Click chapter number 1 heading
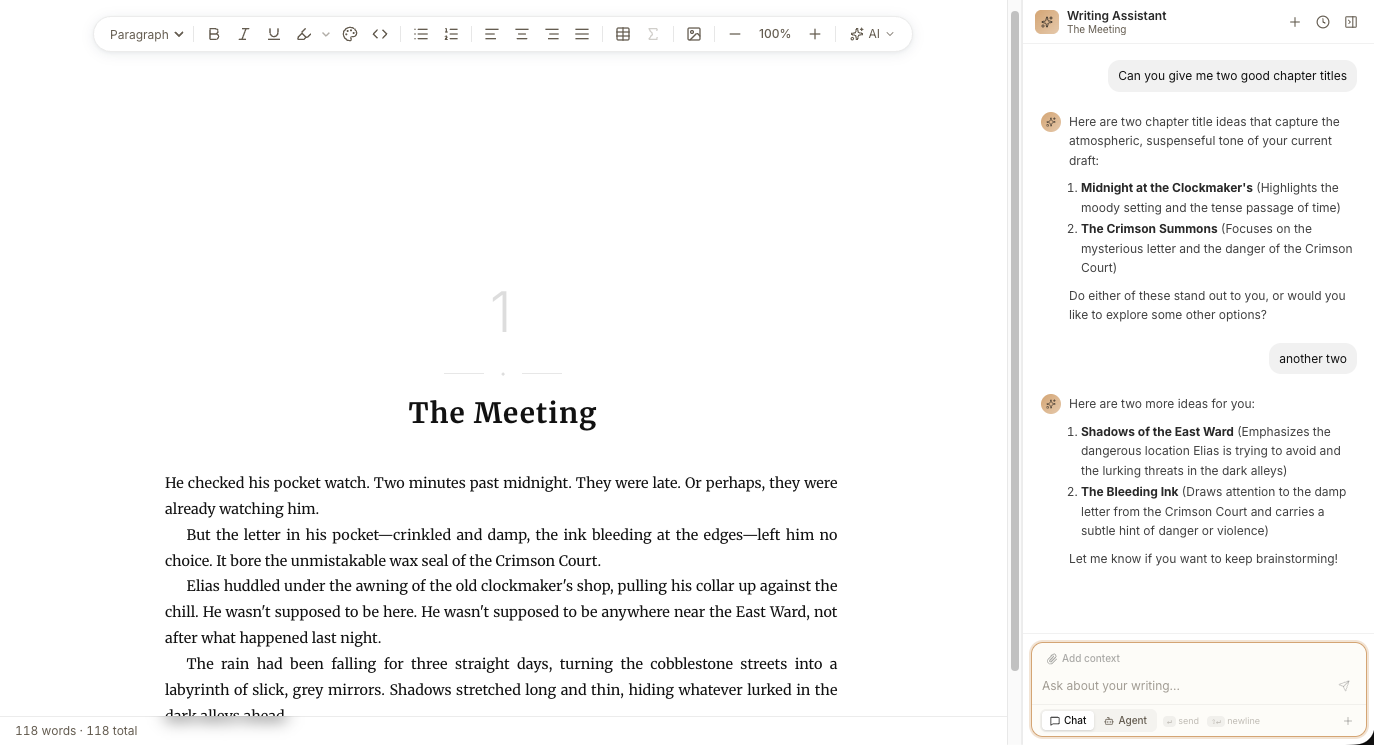The height and width of the screenshot is (745, 1374). pos(502,312)
